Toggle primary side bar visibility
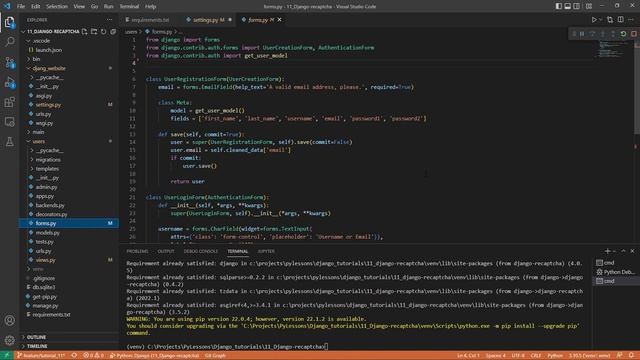Screen dimensions: 640x360 [558, 6]
